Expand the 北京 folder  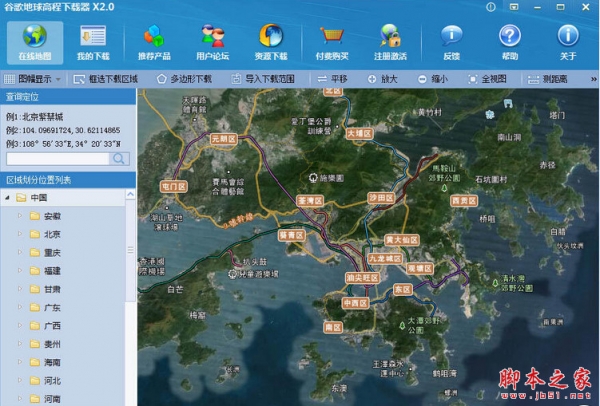pyautogui.click(x=20, y=234)
